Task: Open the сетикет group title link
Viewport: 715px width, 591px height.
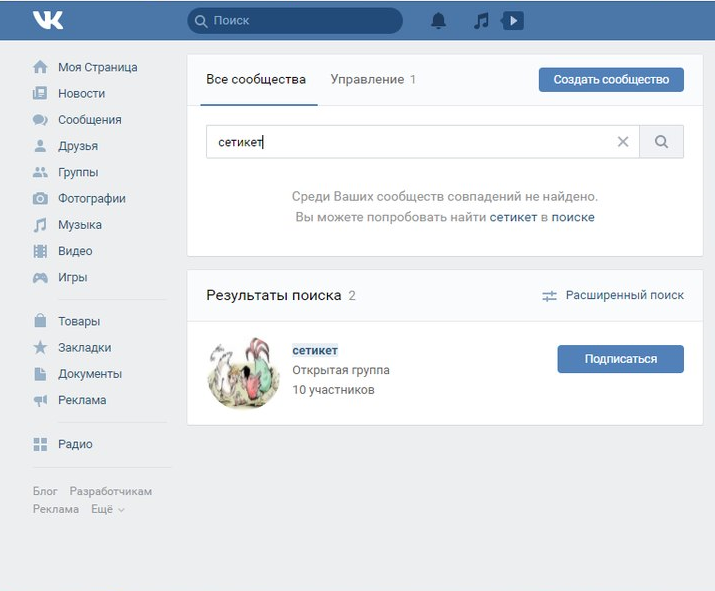Action: pos(315,350)
